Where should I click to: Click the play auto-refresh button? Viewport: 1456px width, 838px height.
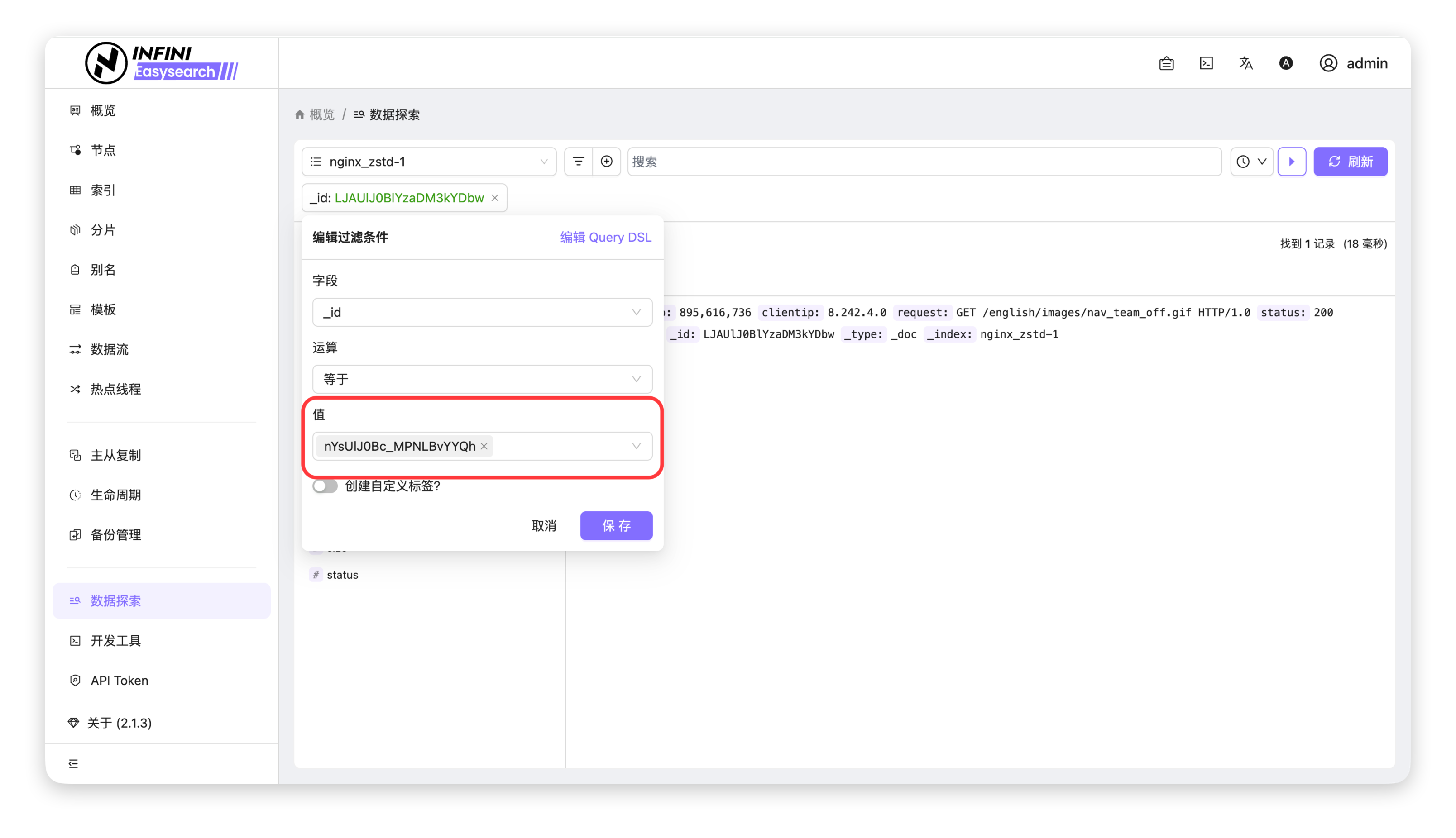pos(1291,162)
